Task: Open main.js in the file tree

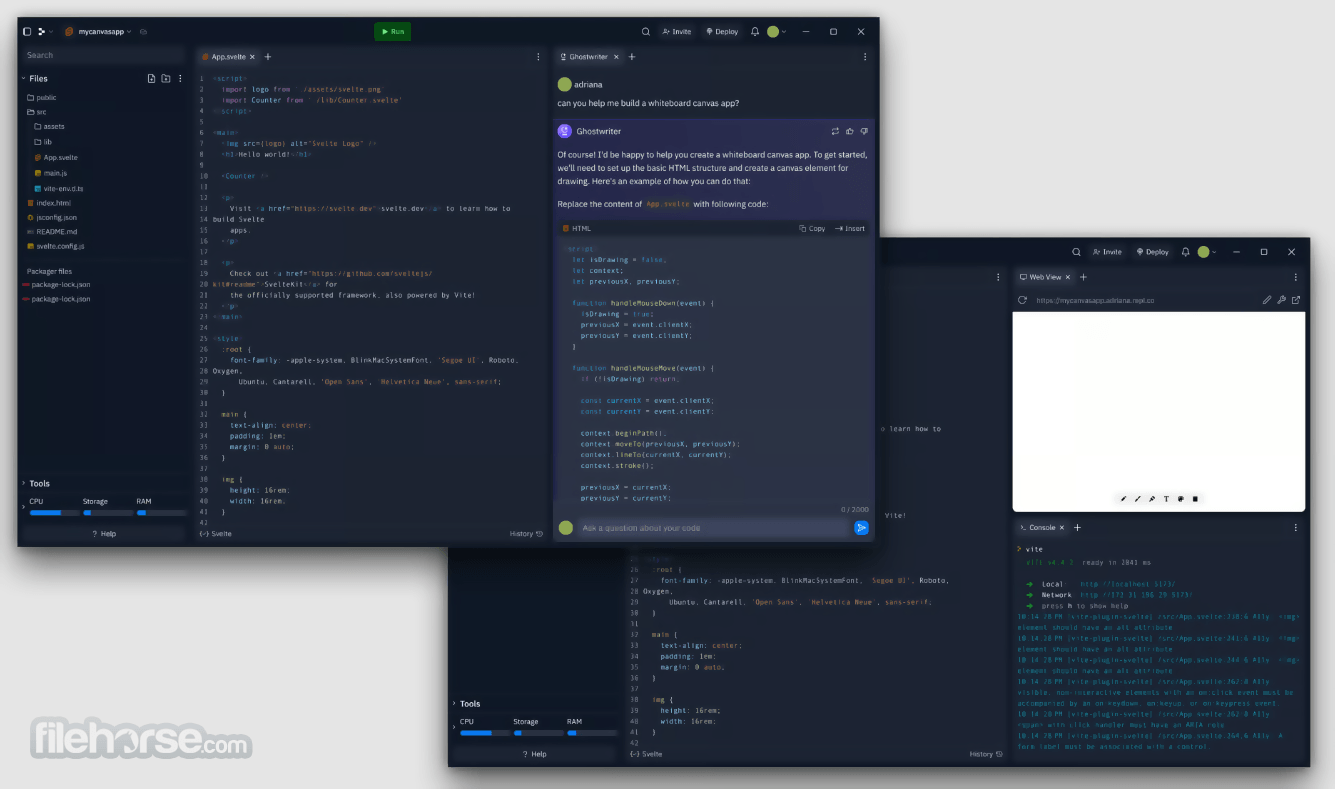Action: [x=50, y=173]
